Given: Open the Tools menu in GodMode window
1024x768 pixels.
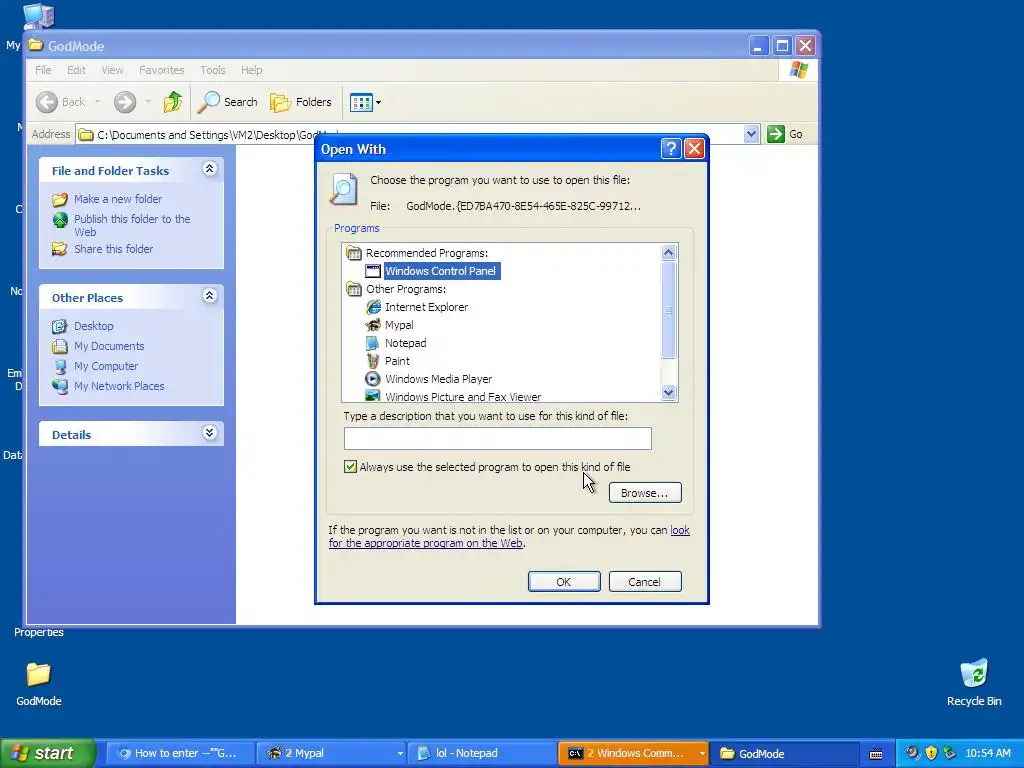Looking at the screenshot, I should (x=213, y=70).
